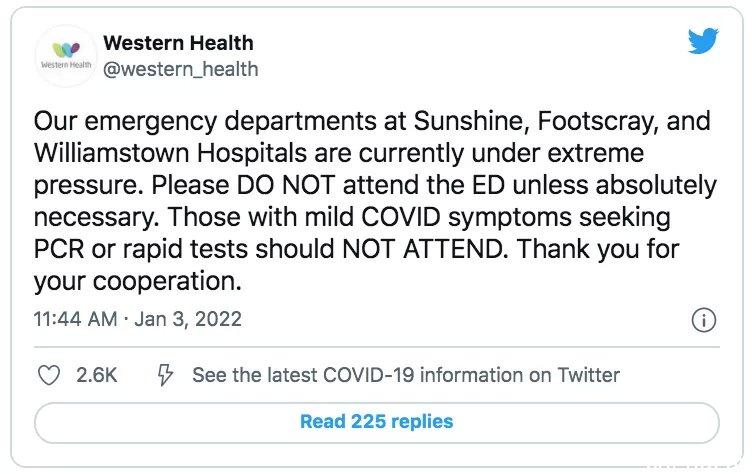Click the Western Health profile avatar
Image resolution: width=756 pixels, height=474 pixels.
[x=66, y=56]
